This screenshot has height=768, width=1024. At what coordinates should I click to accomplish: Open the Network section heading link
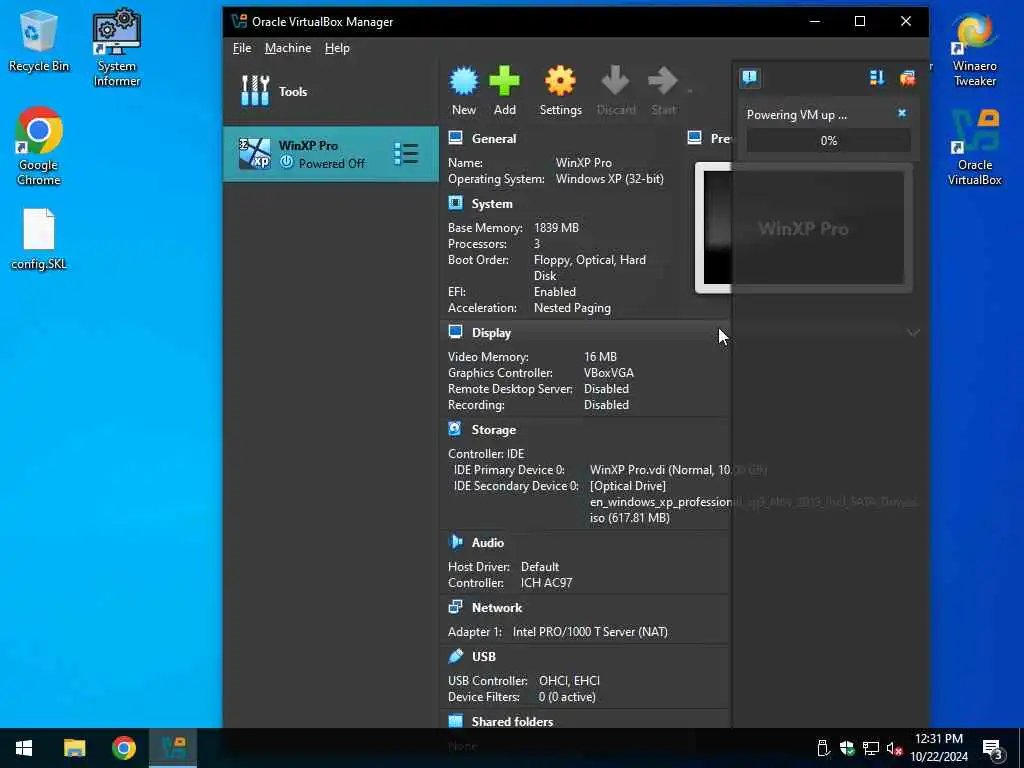(497, 607)
